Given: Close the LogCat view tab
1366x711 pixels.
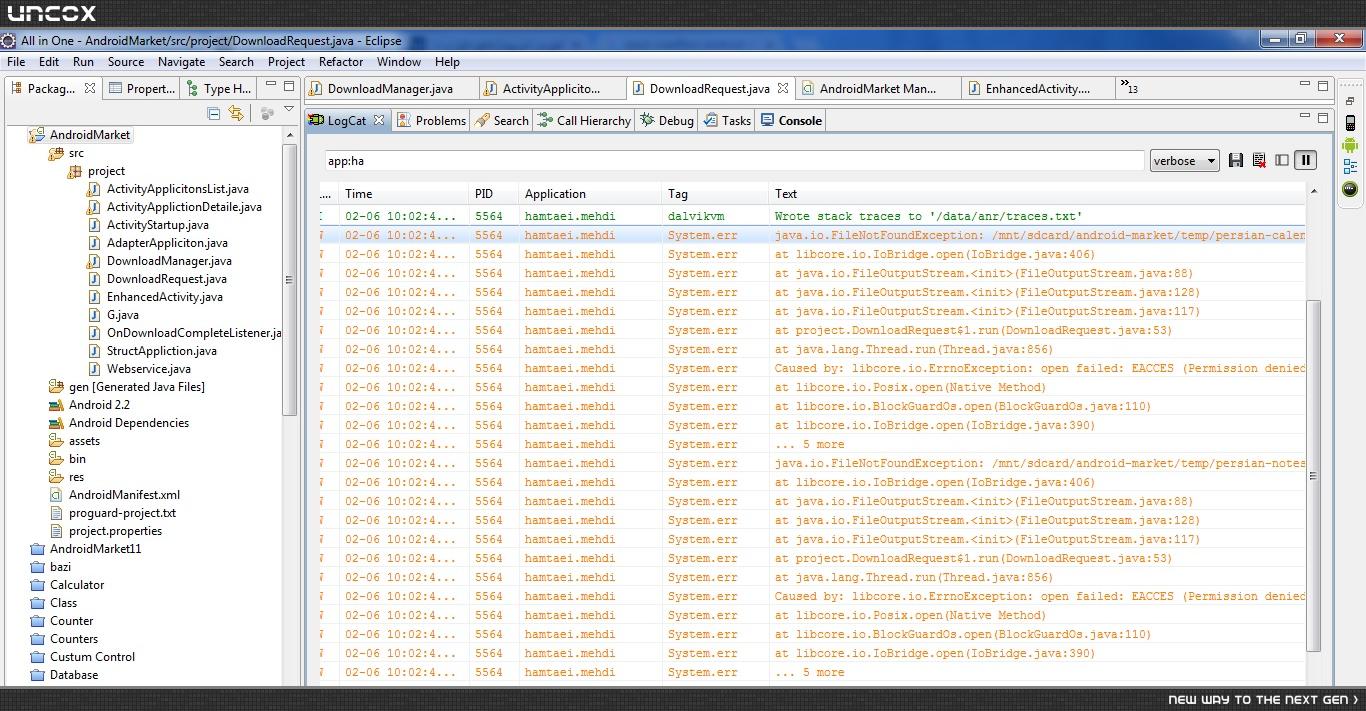Looking at the screenshot, I should pyautogui.click(x=379, y=120).
